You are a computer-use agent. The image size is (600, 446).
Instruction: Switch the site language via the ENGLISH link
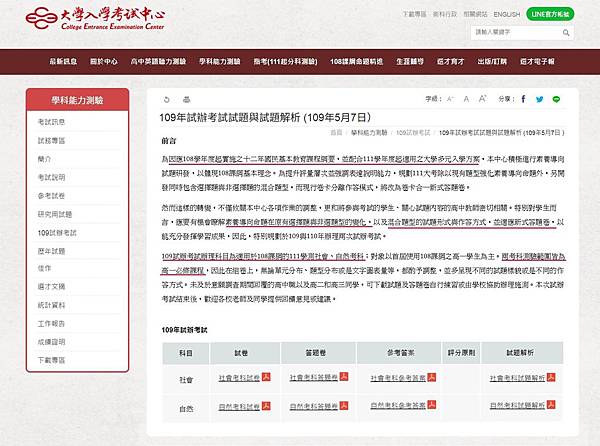coord(507,15)
